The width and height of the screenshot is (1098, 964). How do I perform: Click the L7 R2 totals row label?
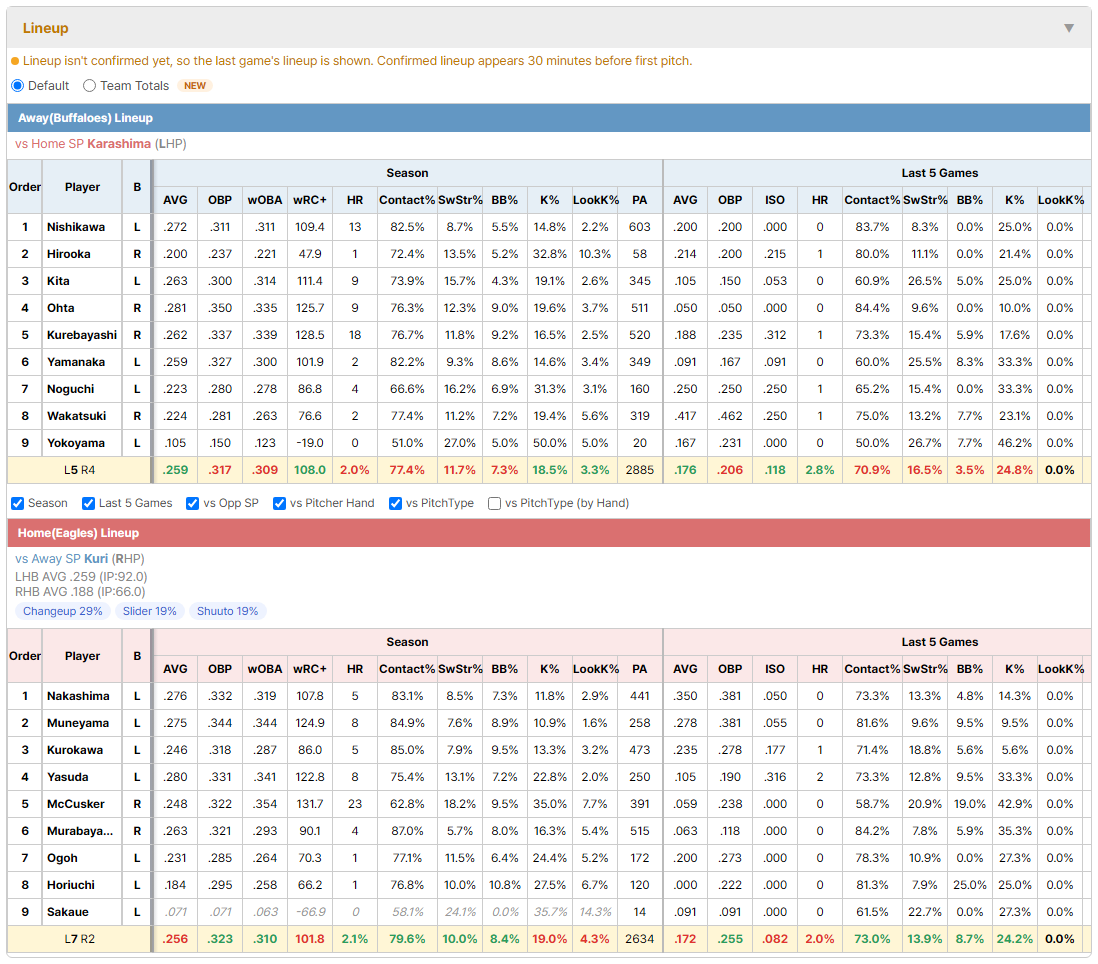[x=79, y=939]
